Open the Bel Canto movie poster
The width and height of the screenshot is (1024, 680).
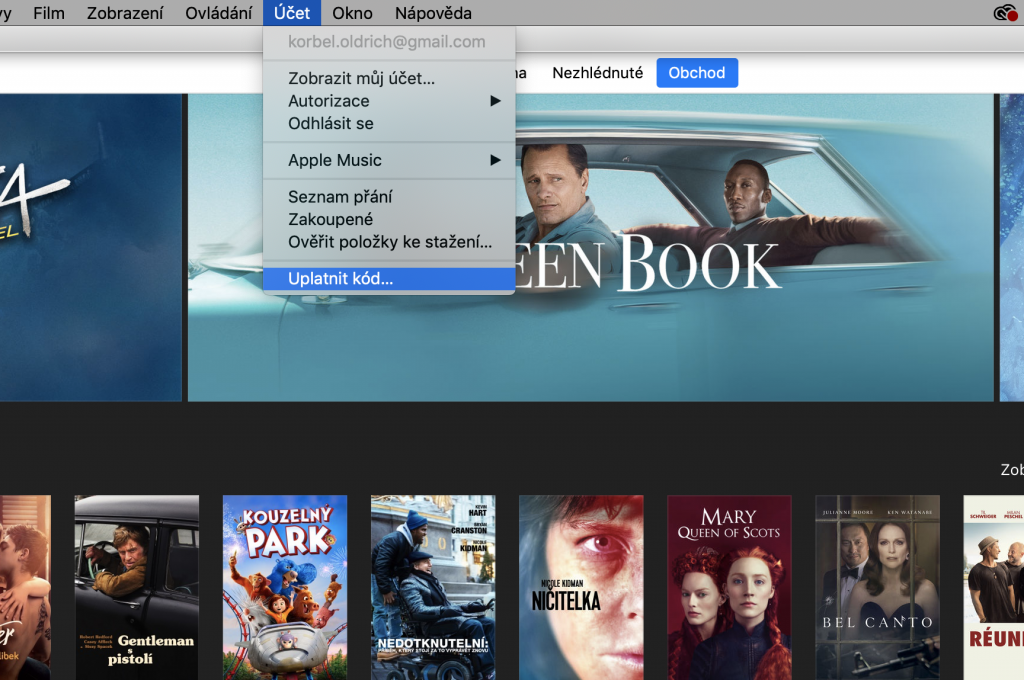pyautogui.click(x=878, y=587)
